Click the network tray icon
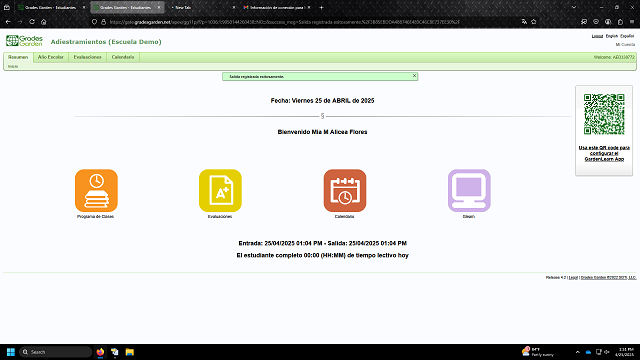This screenshot has height=360, width=640. click(598, 352)
